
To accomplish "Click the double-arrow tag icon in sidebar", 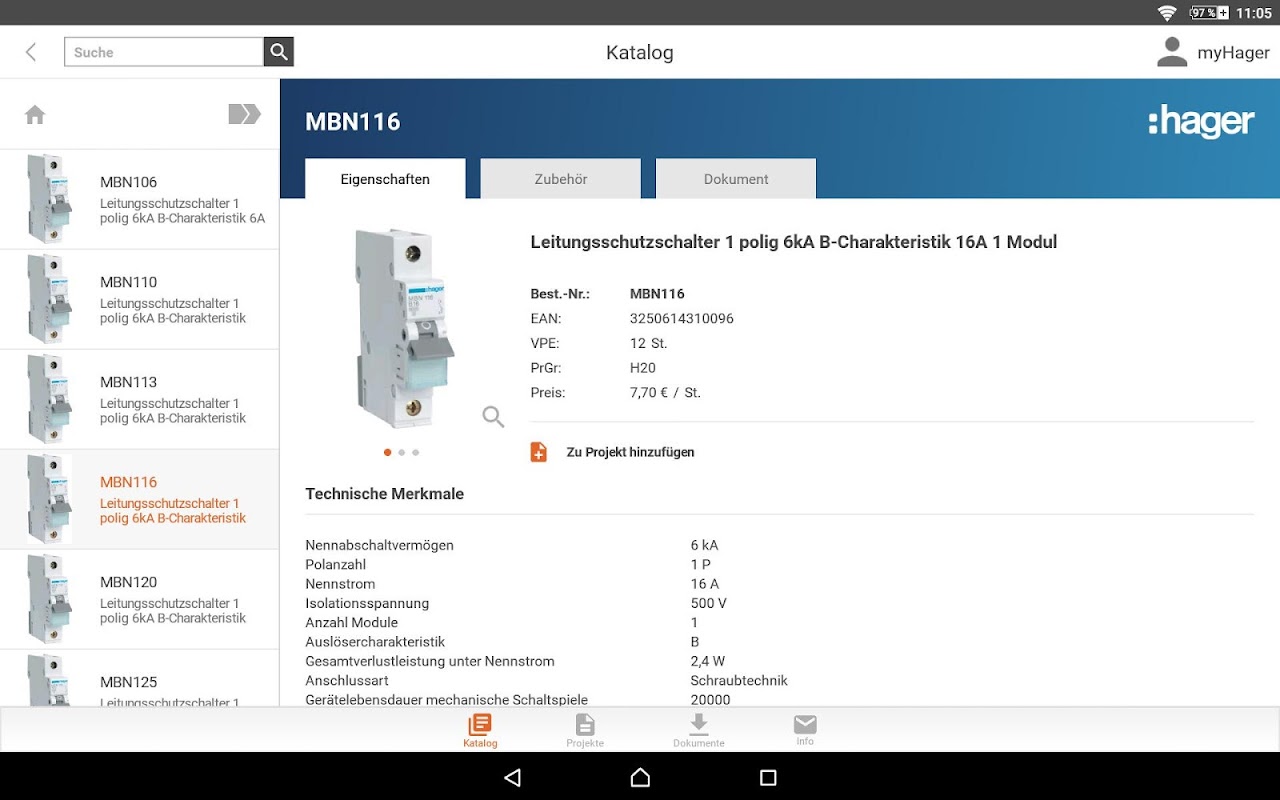I will 244,114.
